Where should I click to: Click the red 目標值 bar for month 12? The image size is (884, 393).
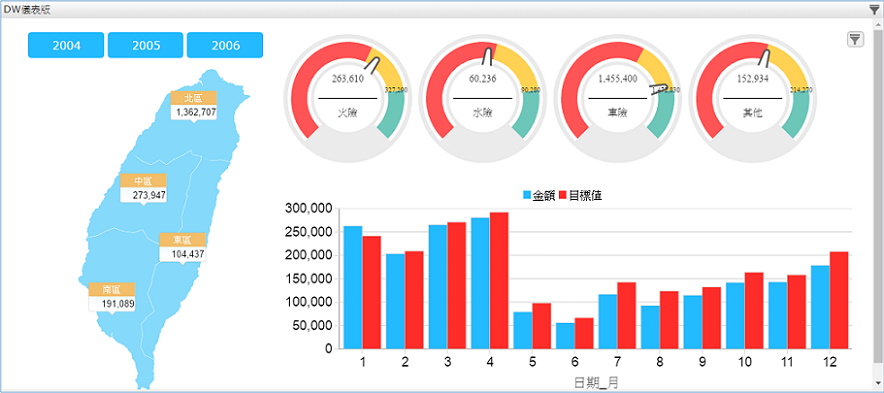tap(839, 300)
